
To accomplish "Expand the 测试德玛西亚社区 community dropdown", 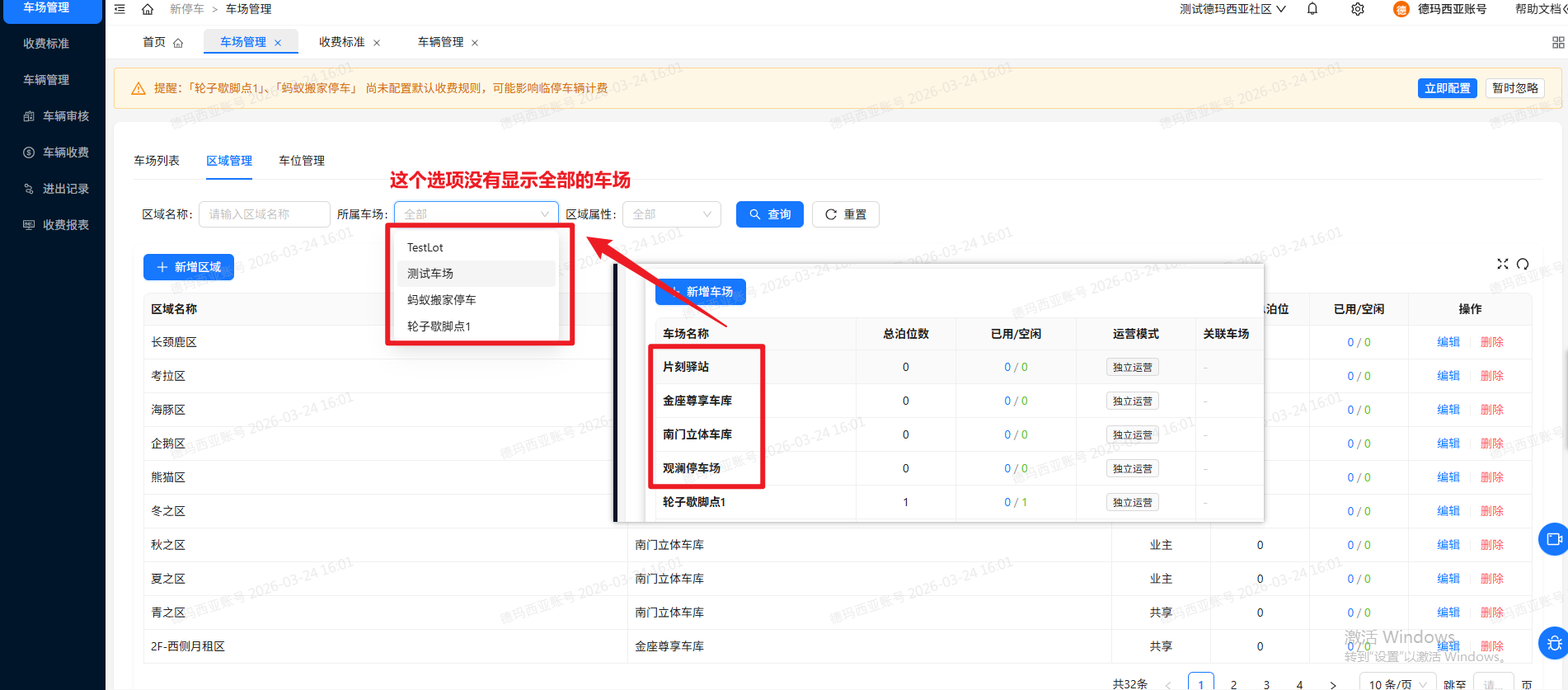I will pyautogui.click(x=1232, y=9).
